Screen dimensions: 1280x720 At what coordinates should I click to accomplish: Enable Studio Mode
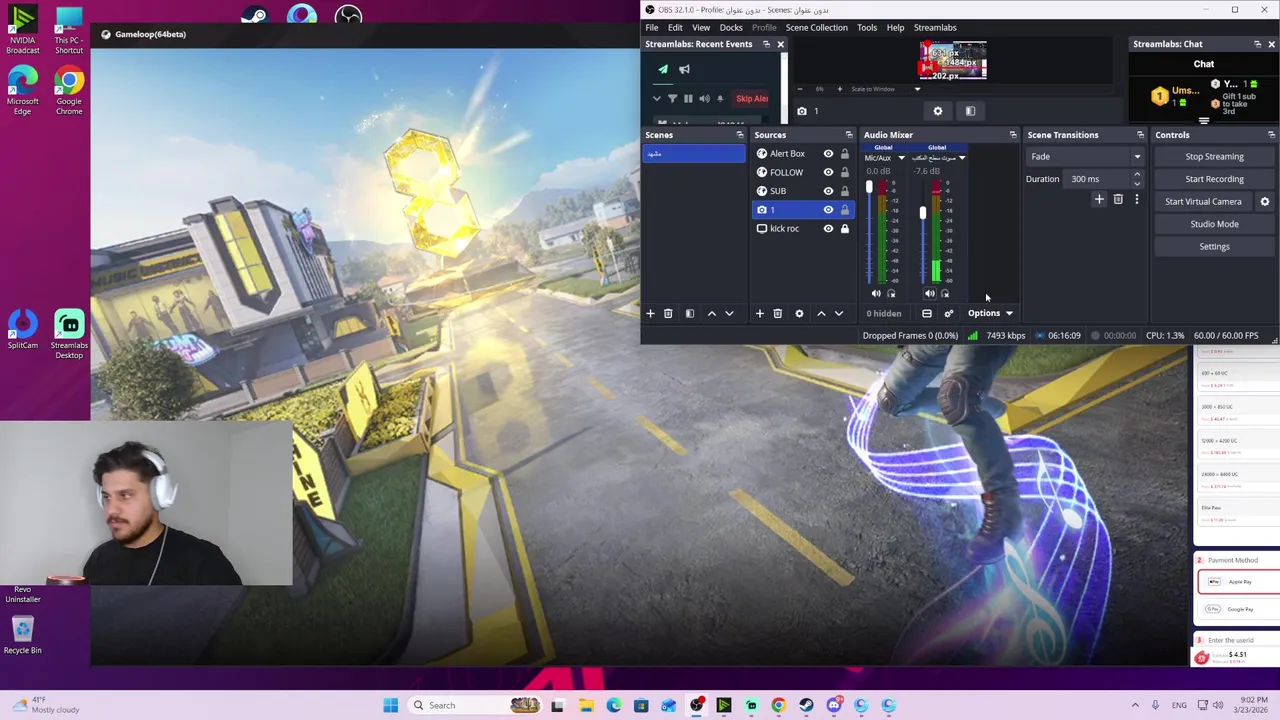pos(1214,224)
